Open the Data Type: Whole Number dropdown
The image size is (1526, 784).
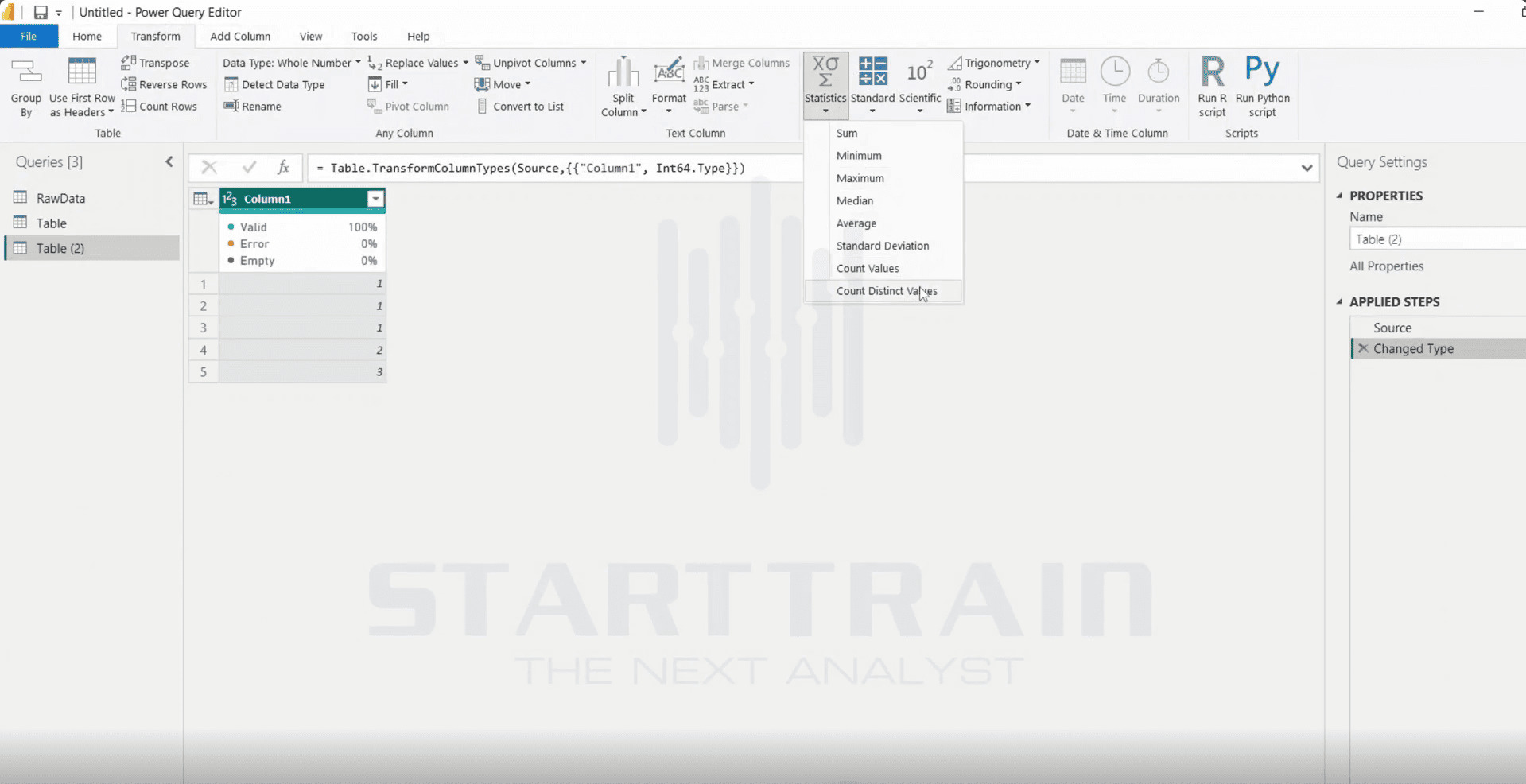[291, 63]
